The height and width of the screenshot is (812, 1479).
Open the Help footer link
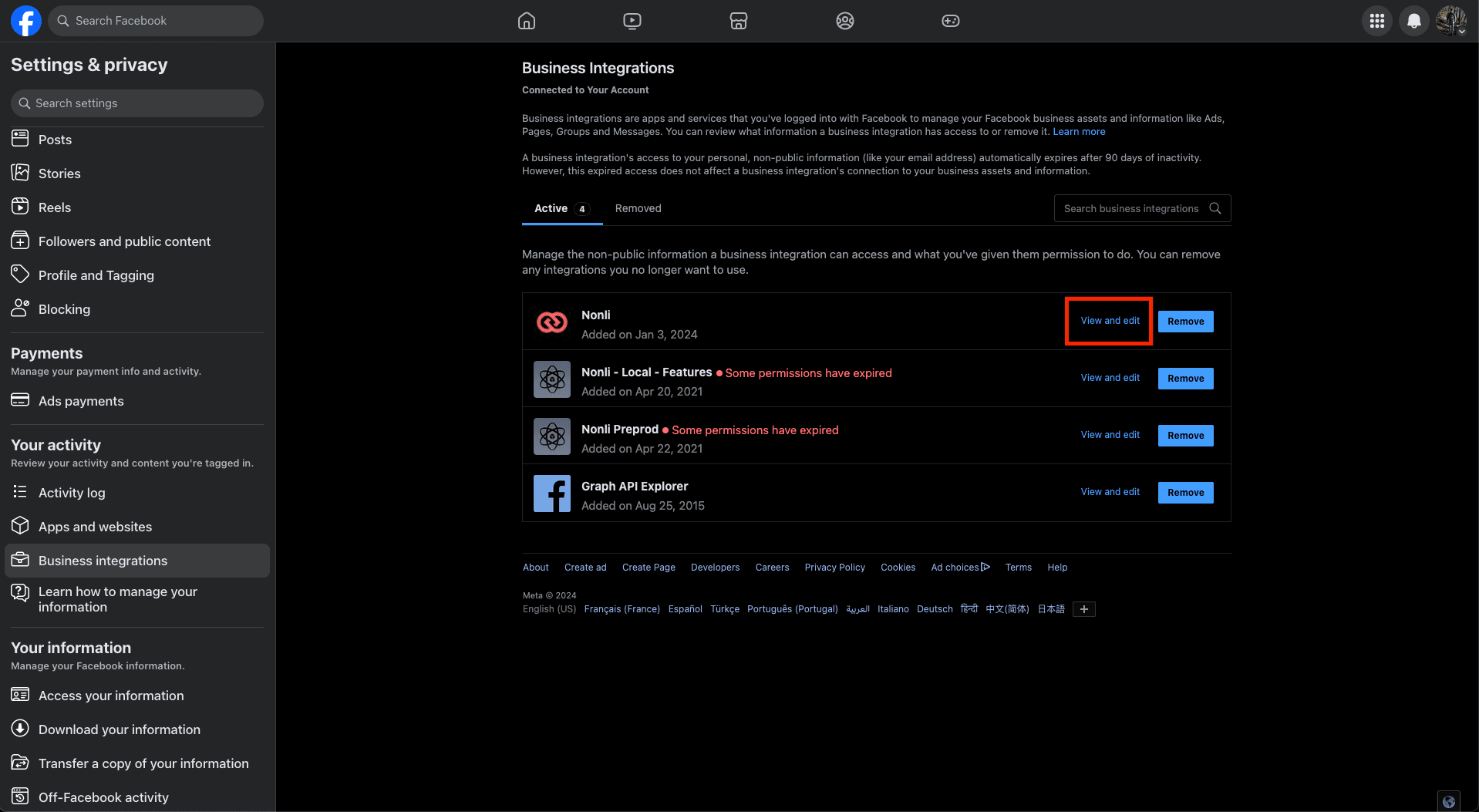click(x=1057, y=568)
